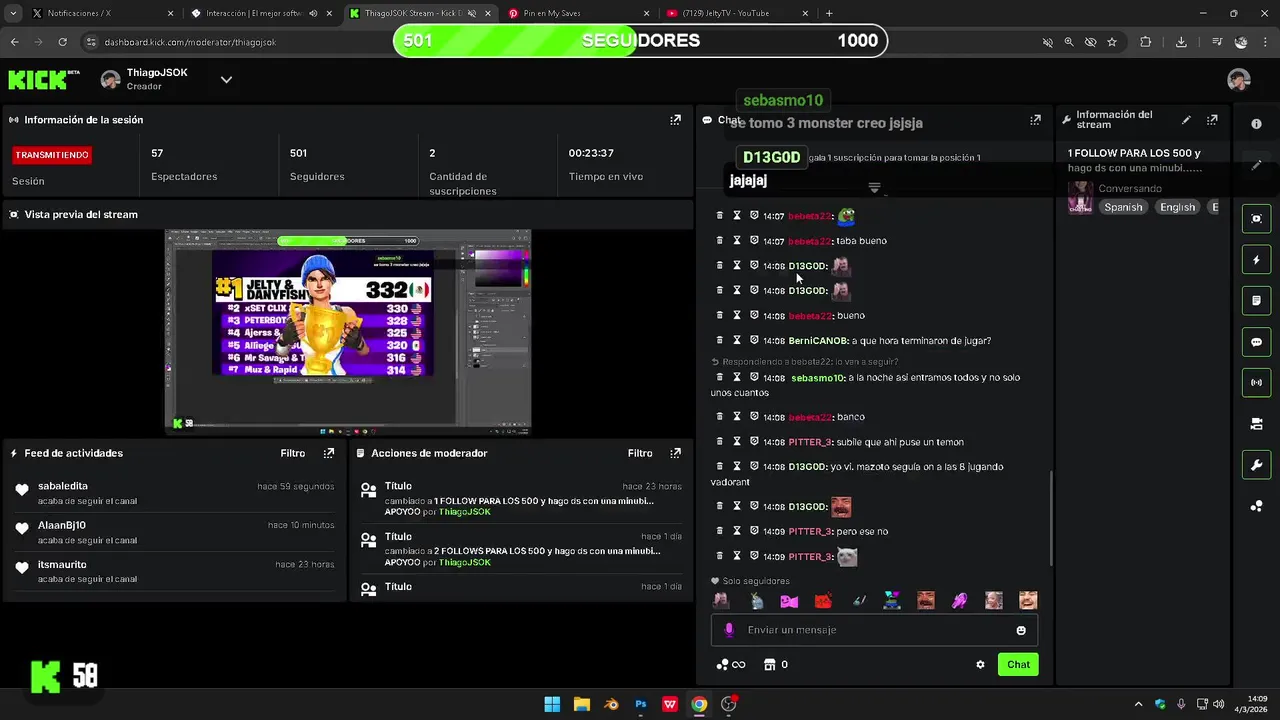
Task: Expand the pinned message handle in chat
Action: 874,188
